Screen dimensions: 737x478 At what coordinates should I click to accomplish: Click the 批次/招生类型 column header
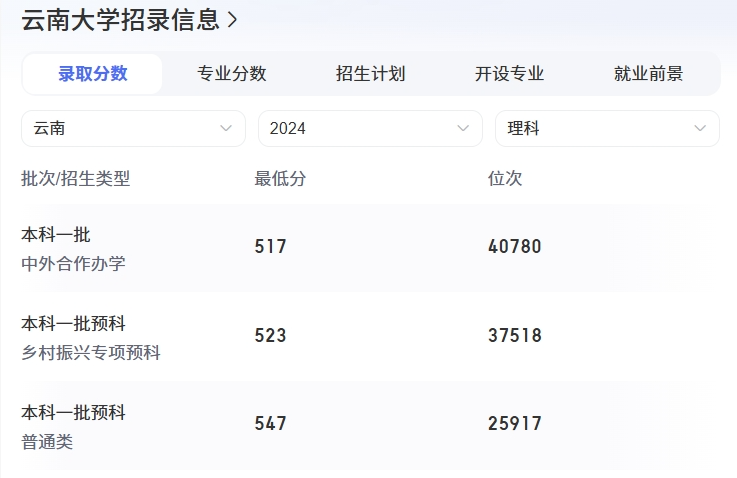pos(76,179)
